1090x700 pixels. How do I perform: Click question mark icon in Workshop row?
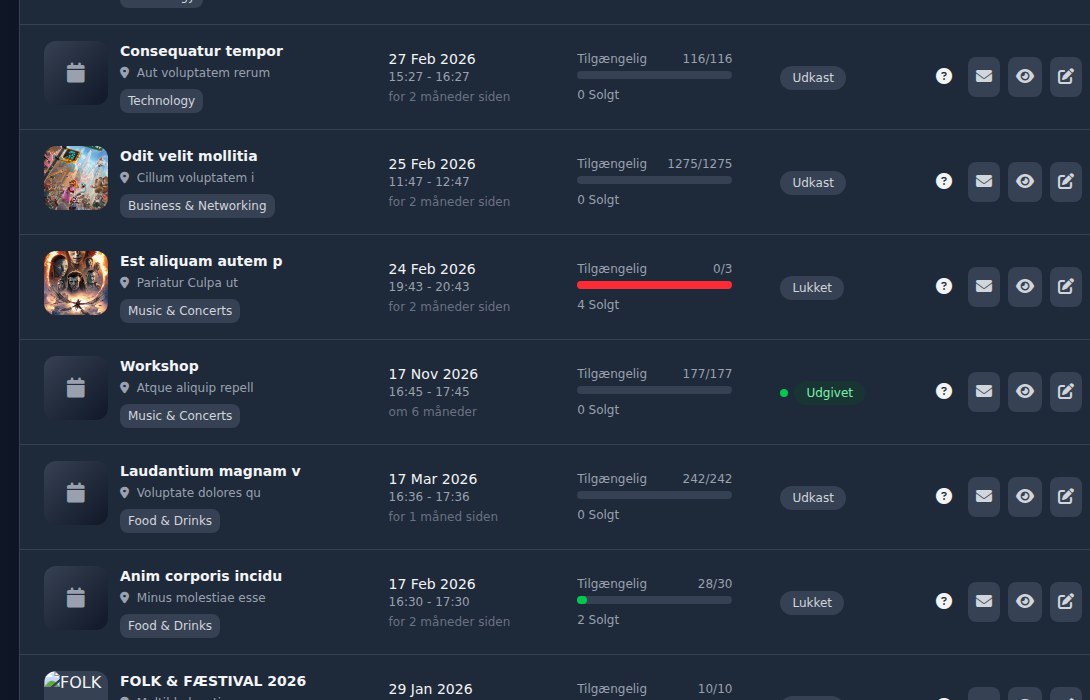pos(943,391)
